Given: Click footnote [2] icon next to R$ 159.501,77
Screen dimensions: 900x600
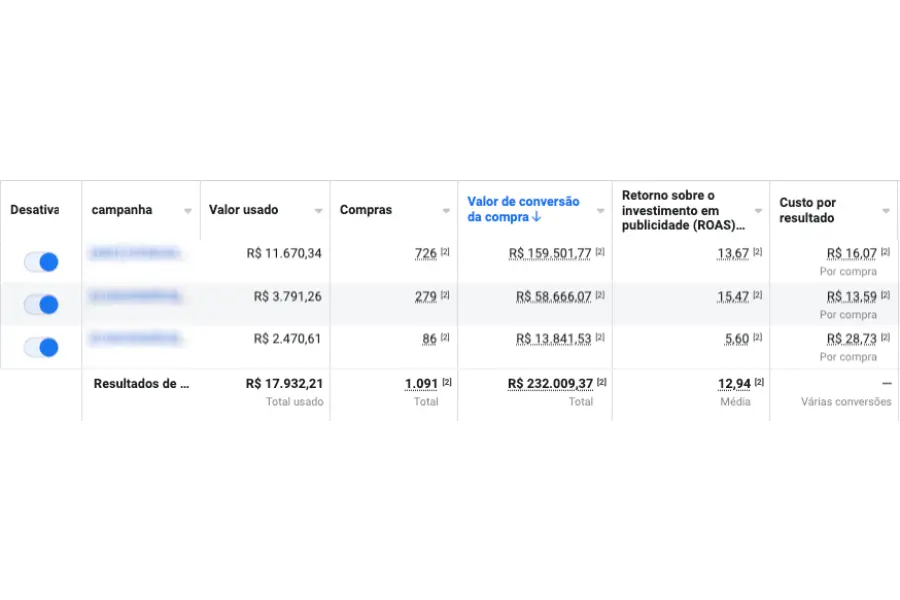Looking at the screenshot, I should point(600,253).
